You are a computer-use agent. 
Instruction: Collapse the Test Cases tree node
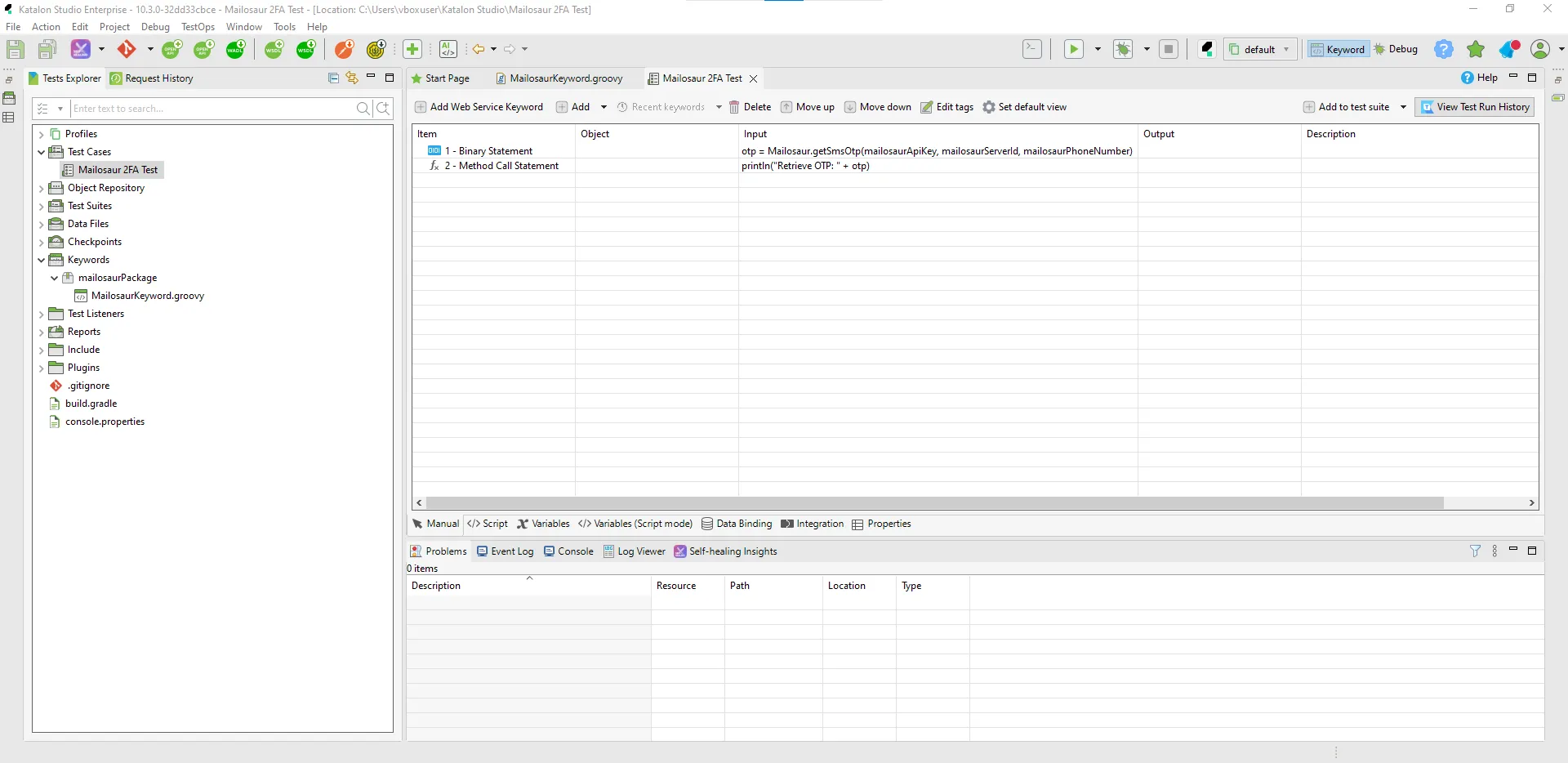tap(40, 152)
